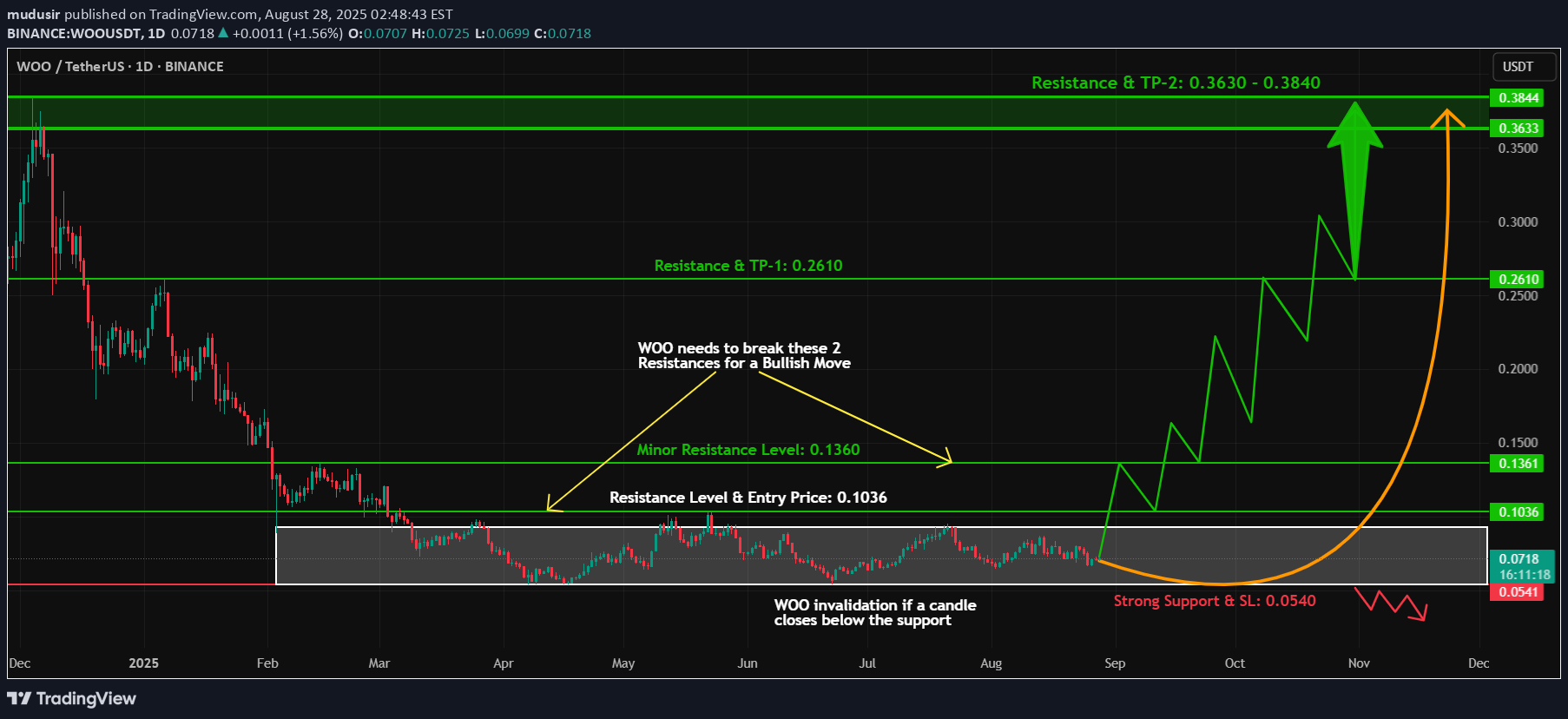
Task: Click the USDT currency button
Action: pos(1525,67)
